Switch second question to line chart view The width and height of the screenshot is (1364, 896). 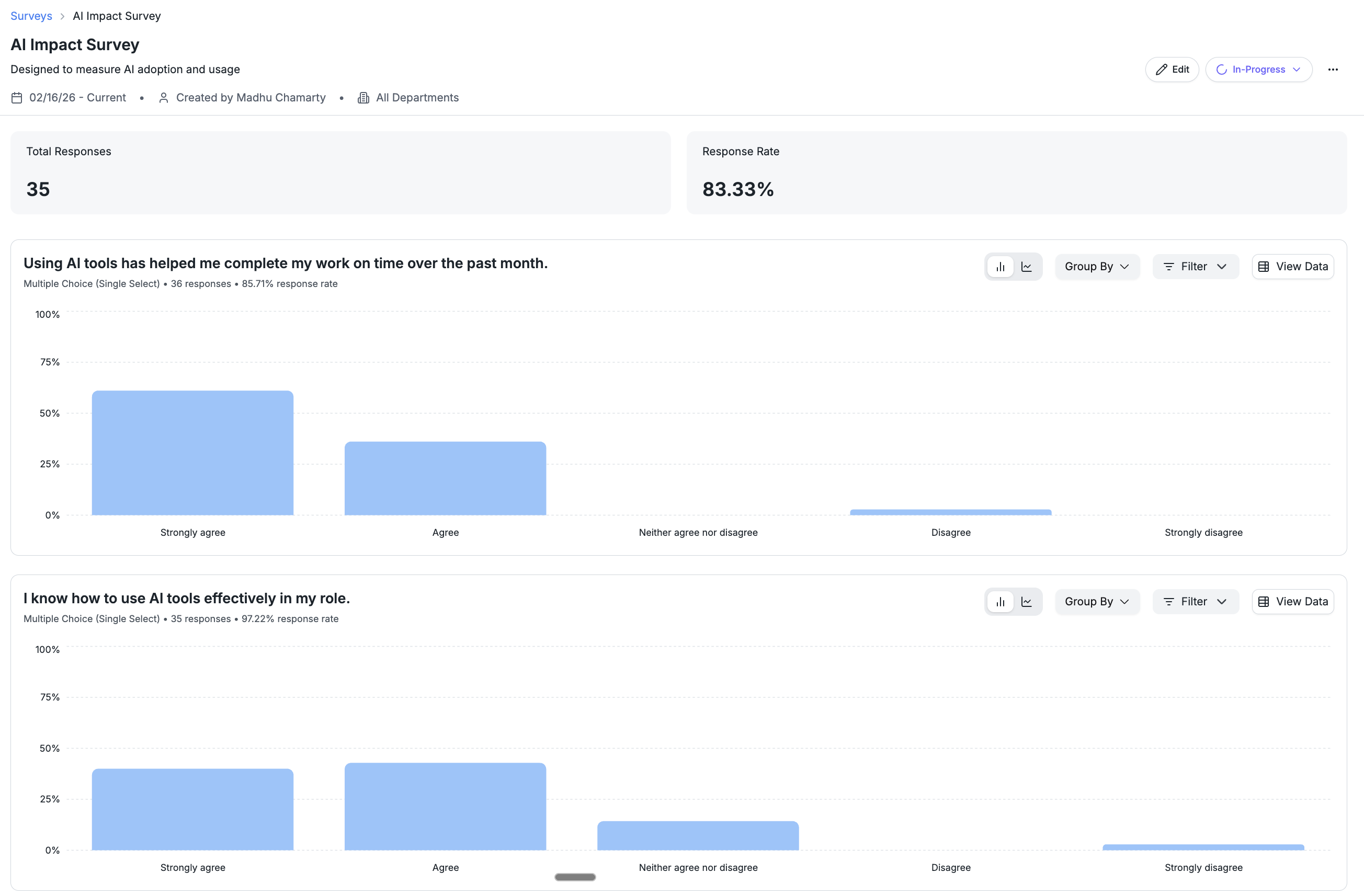[x=1027, y=602]
